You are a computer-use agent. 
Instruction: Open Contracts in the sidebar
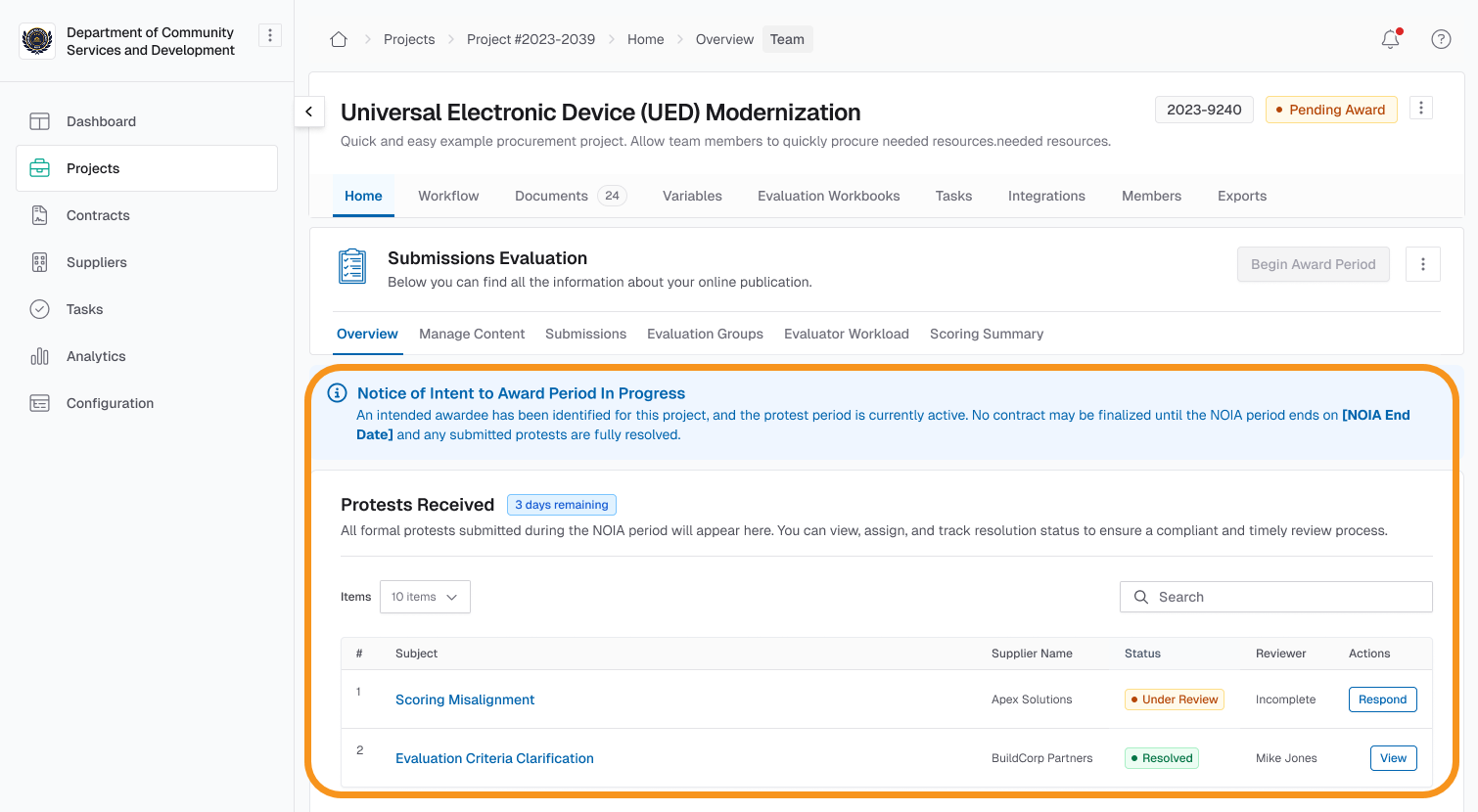click(98, 215)
